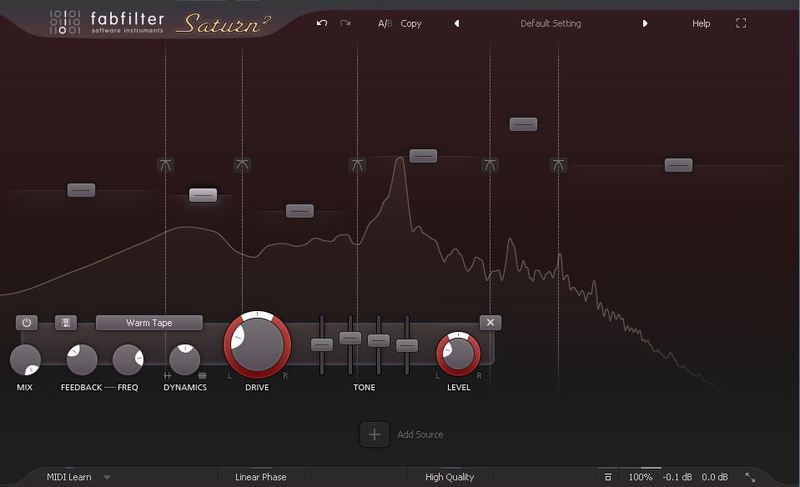
Task: Toggle the band power button
Action: coord(27,322)
